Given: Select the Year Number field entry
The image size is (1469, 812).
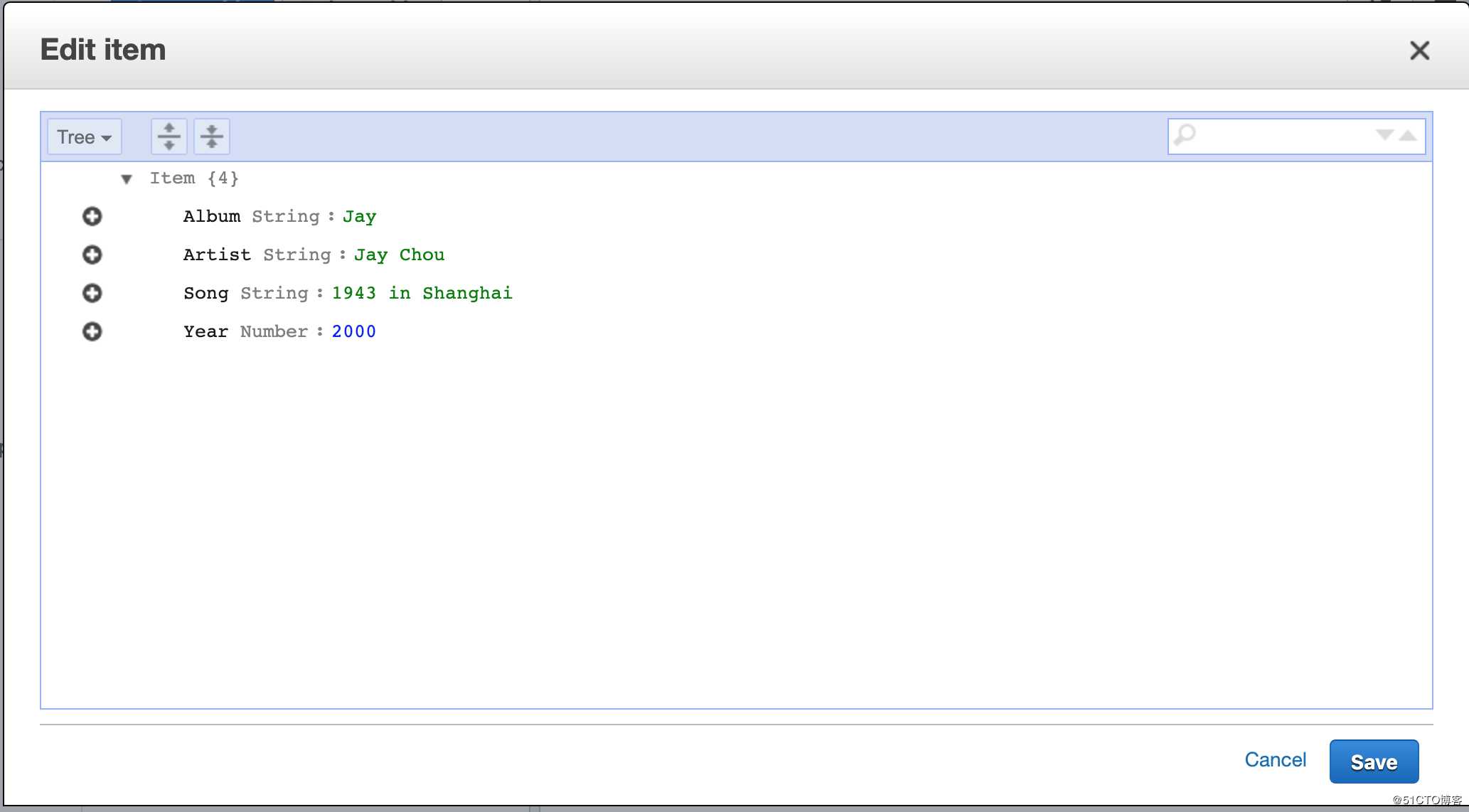Looking at the screenshot, I should pyautogui.click(x=280, y=331).
